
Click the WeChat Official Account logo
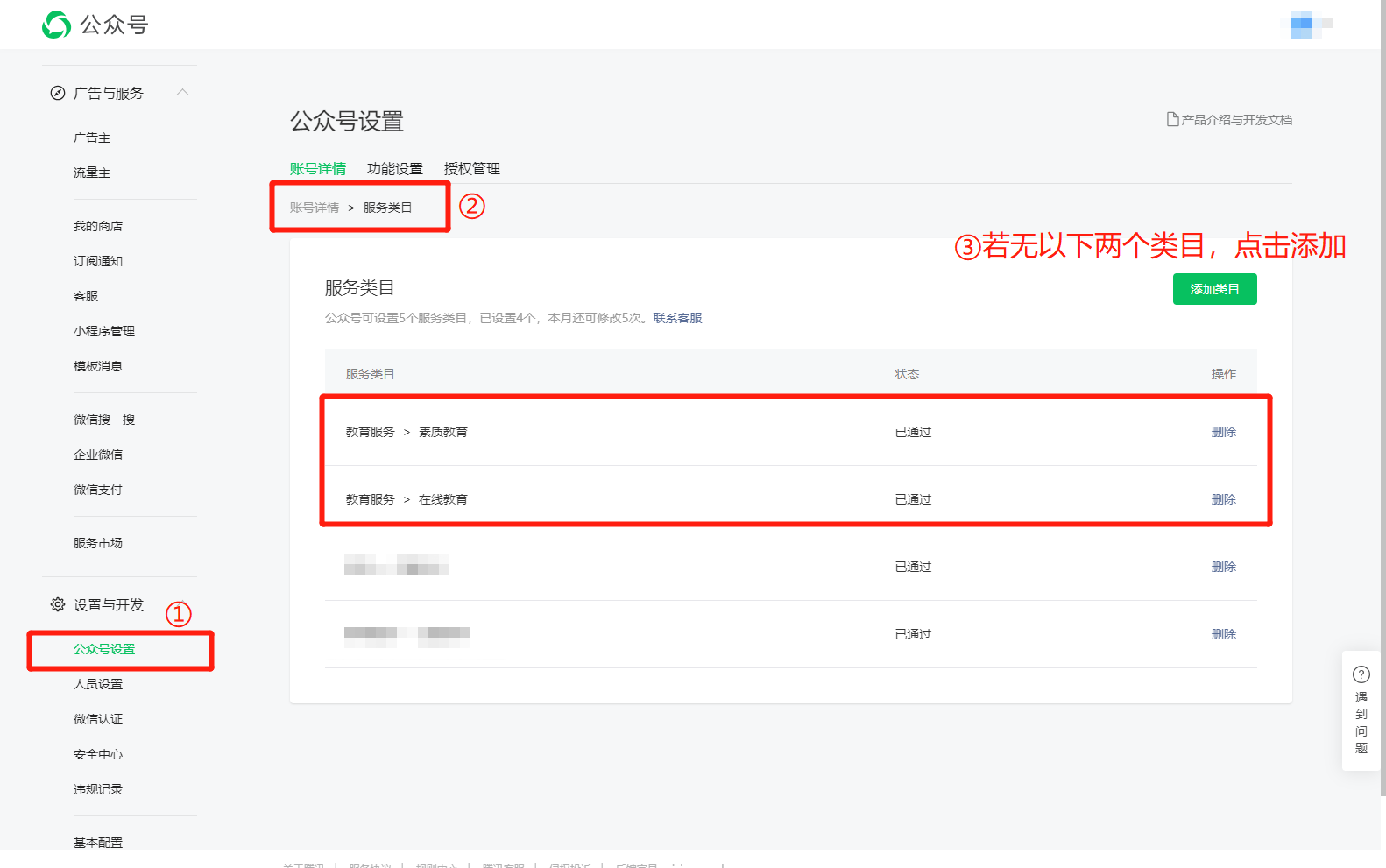click(x=95, y=25)
